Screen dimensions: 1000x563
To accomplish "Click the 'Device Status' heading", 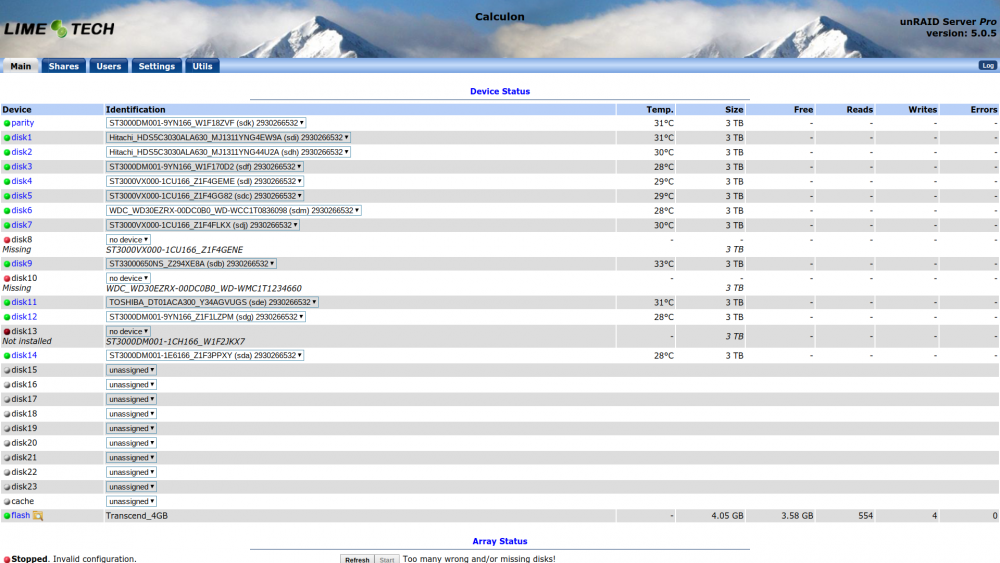I will coord(500,91).
